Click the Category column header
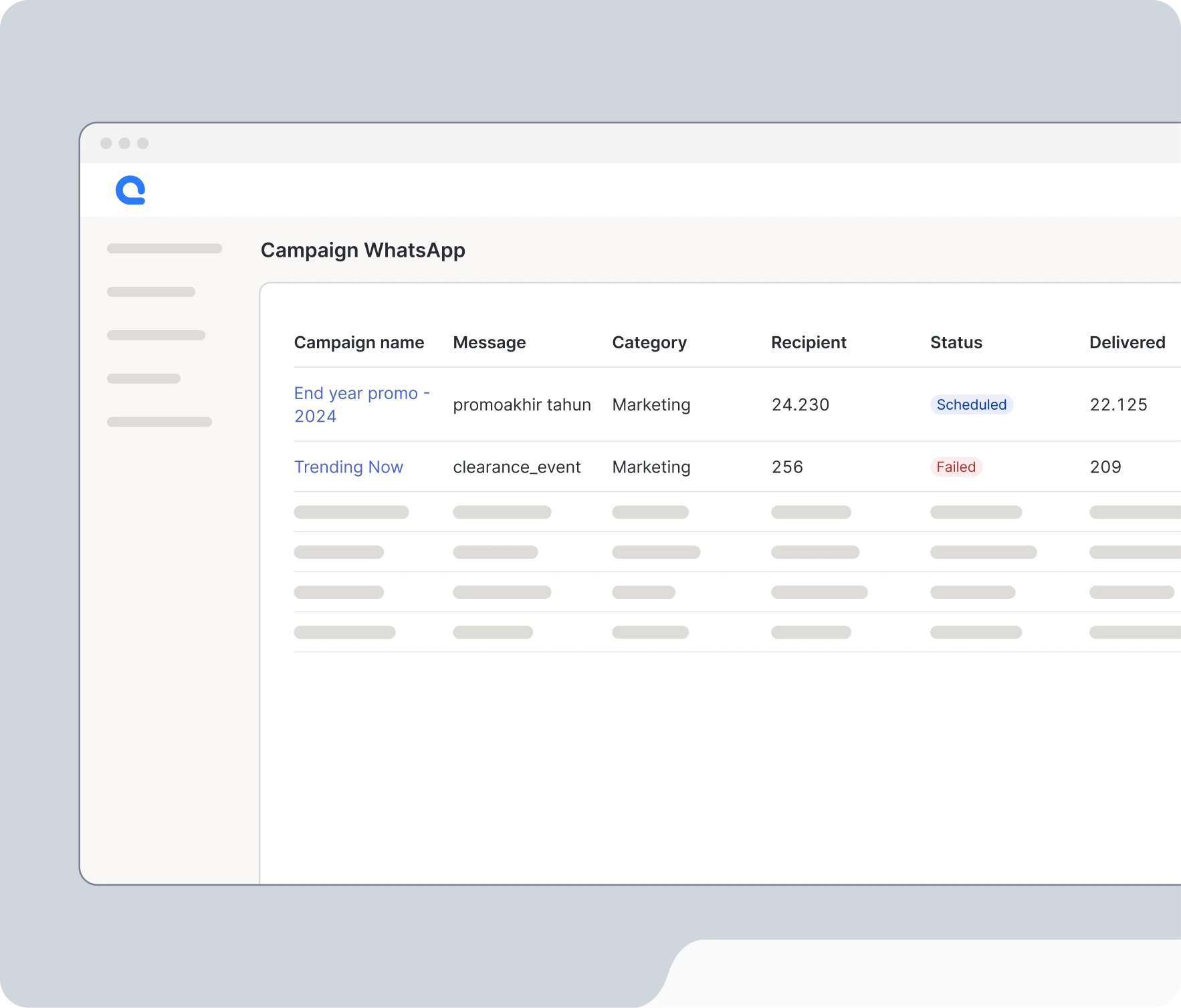1181x1008 pixels. 649,342
